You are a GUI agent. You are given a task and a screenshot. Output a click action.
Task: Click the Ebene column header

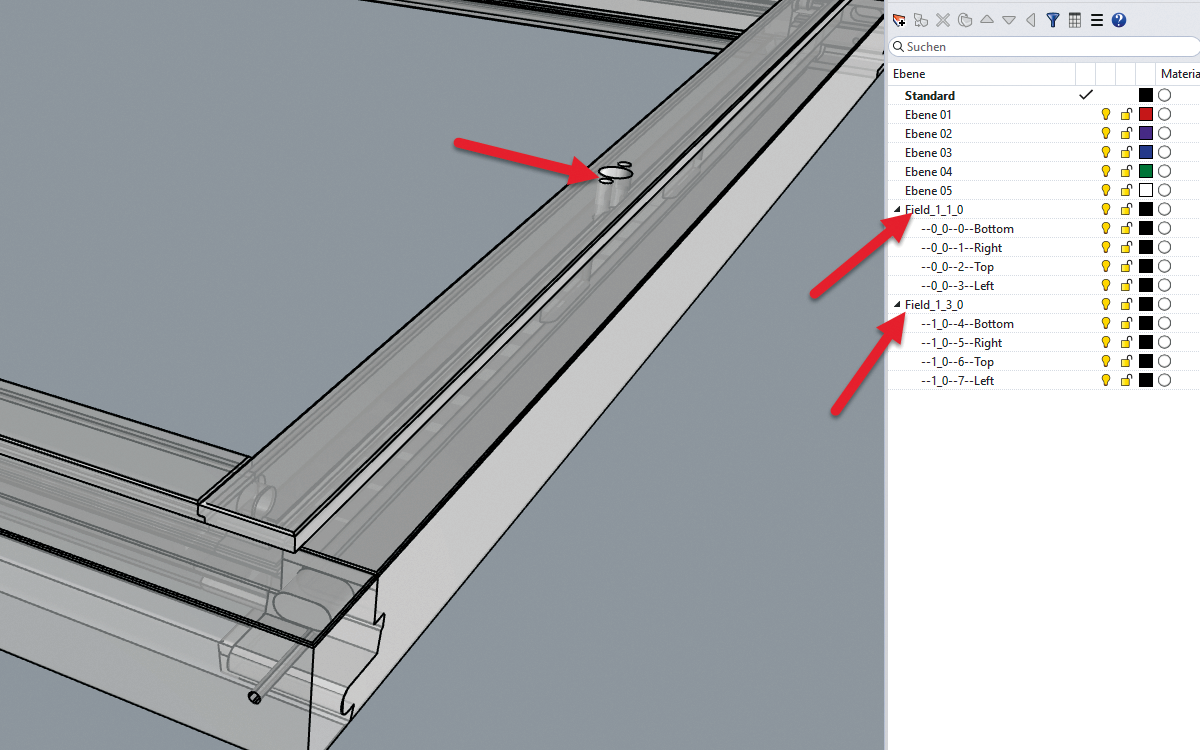(x=982, y=74)
